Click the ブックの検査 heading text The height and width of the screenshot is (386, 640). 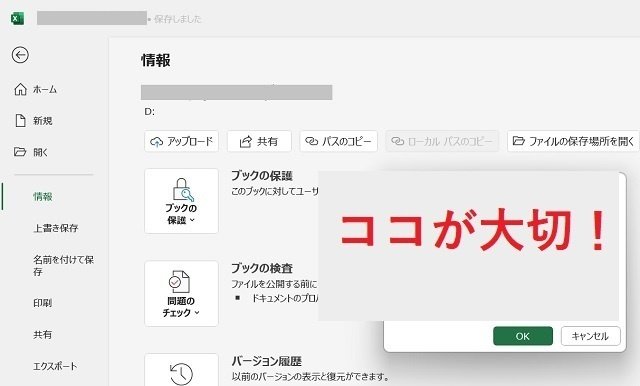(x=262, y=268)
